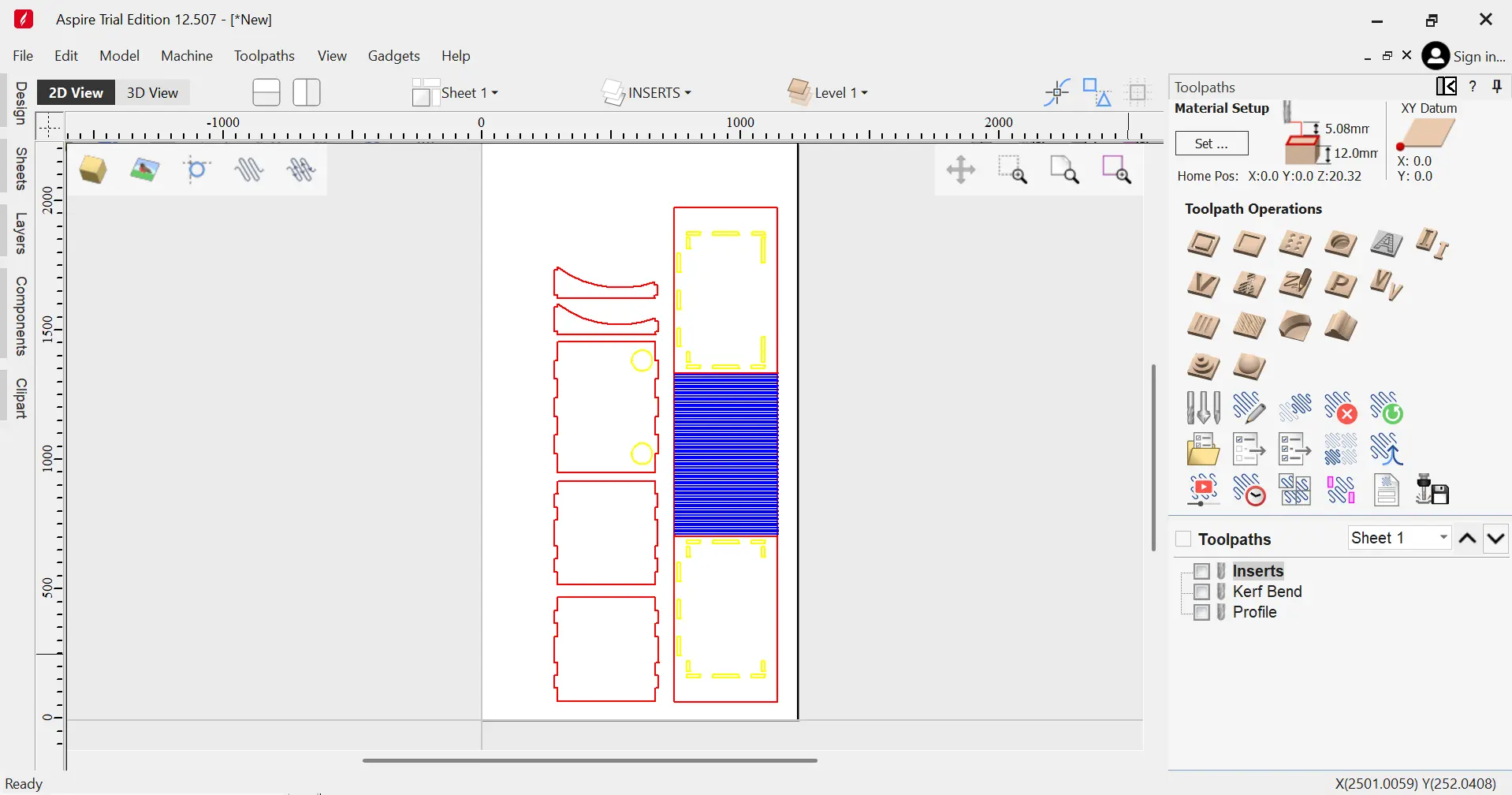Open the Pocket Toolpath tool

[x=1248, y=244]
